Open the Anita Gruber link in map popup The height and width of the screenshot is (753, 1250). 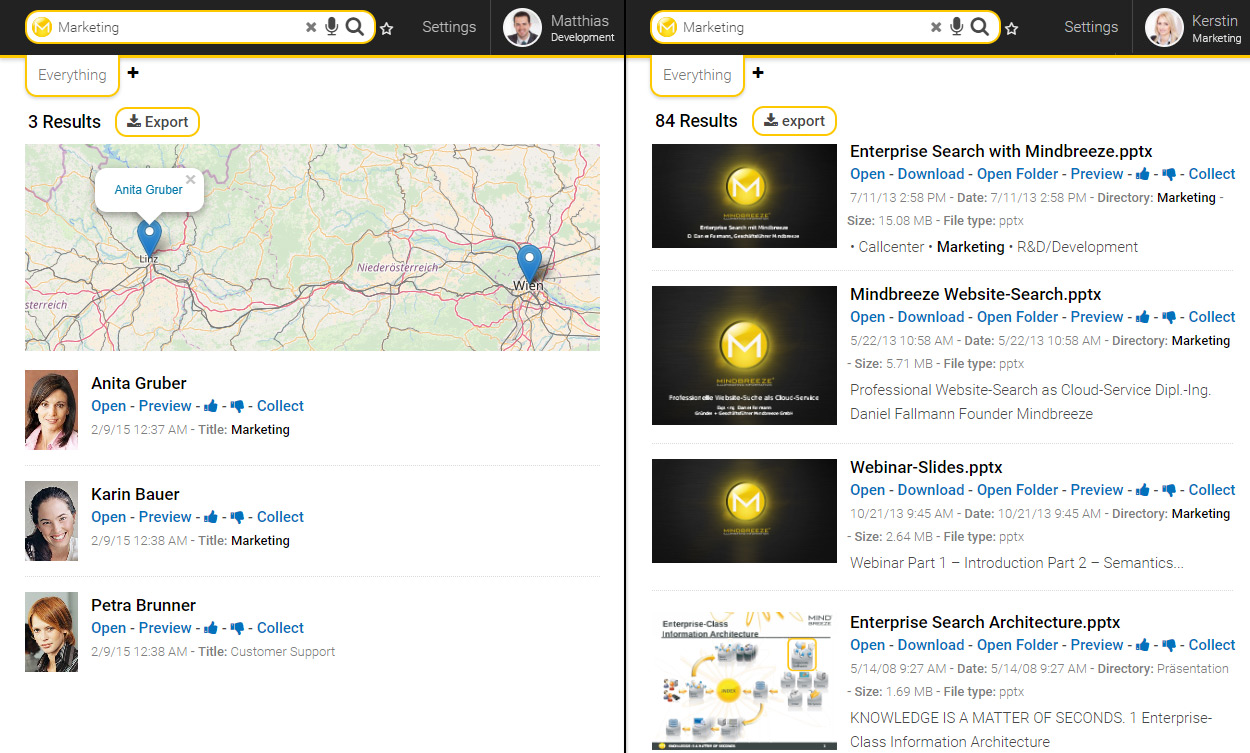148,189
